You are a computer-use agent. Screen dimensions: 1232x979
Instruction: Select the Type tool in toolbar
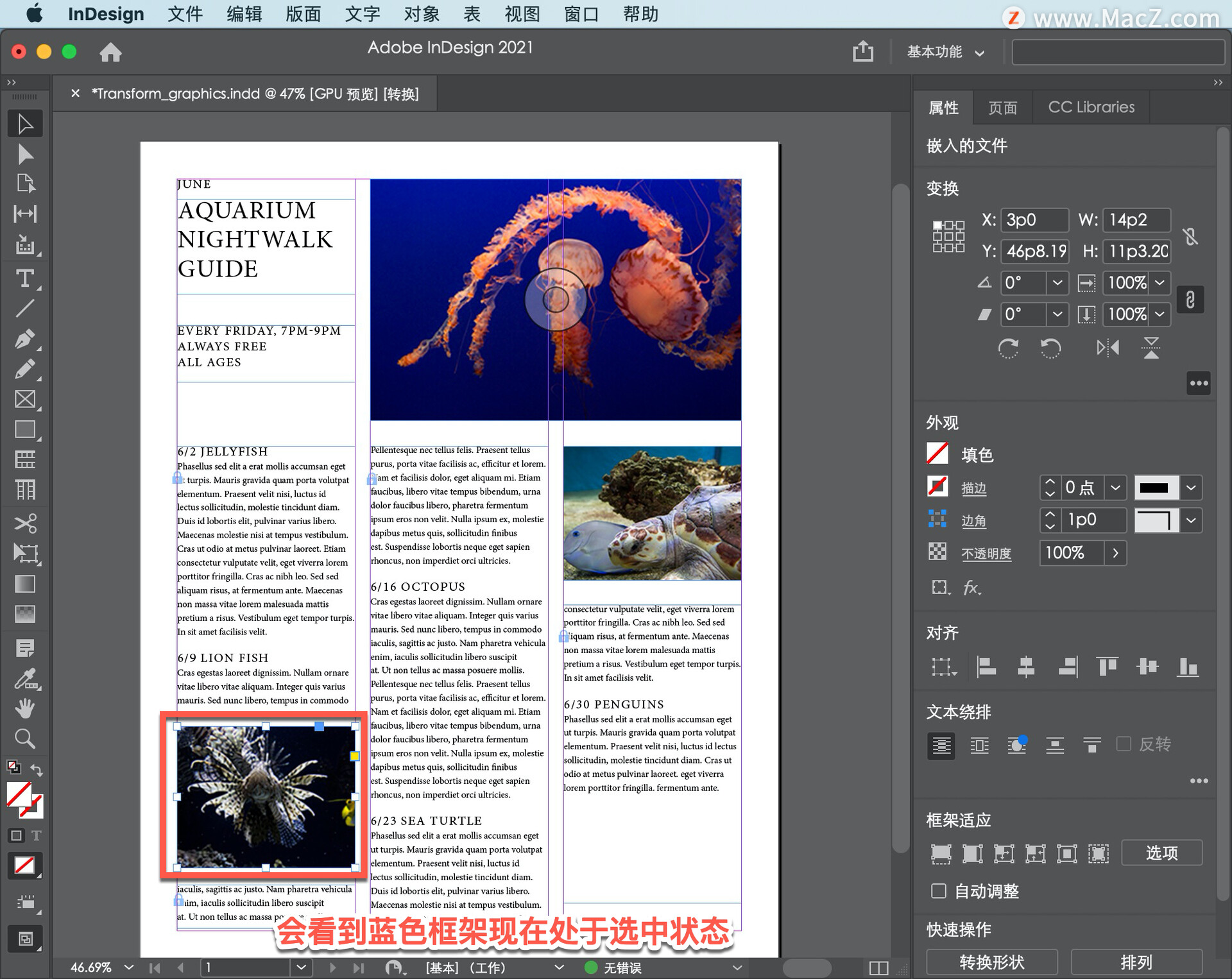coord(25,278)
